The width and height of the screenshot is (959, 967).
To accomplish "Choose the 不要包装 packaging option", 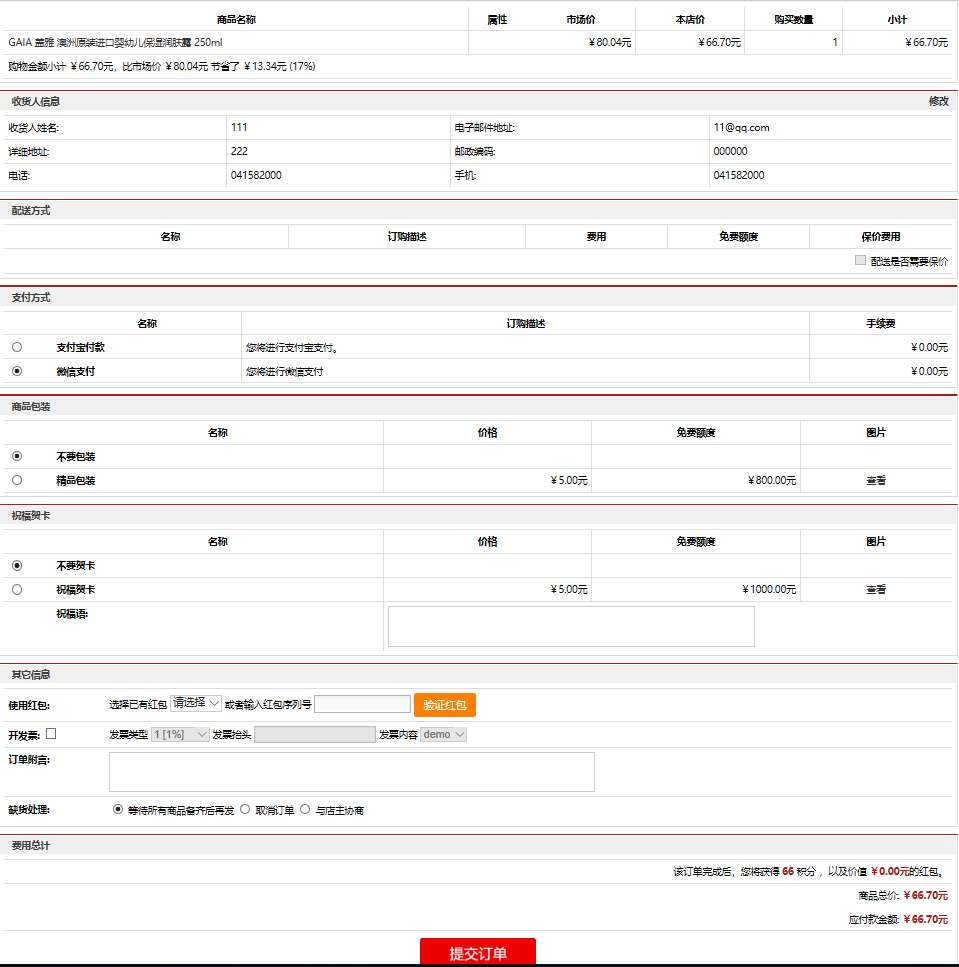I will tap(17, 456).
